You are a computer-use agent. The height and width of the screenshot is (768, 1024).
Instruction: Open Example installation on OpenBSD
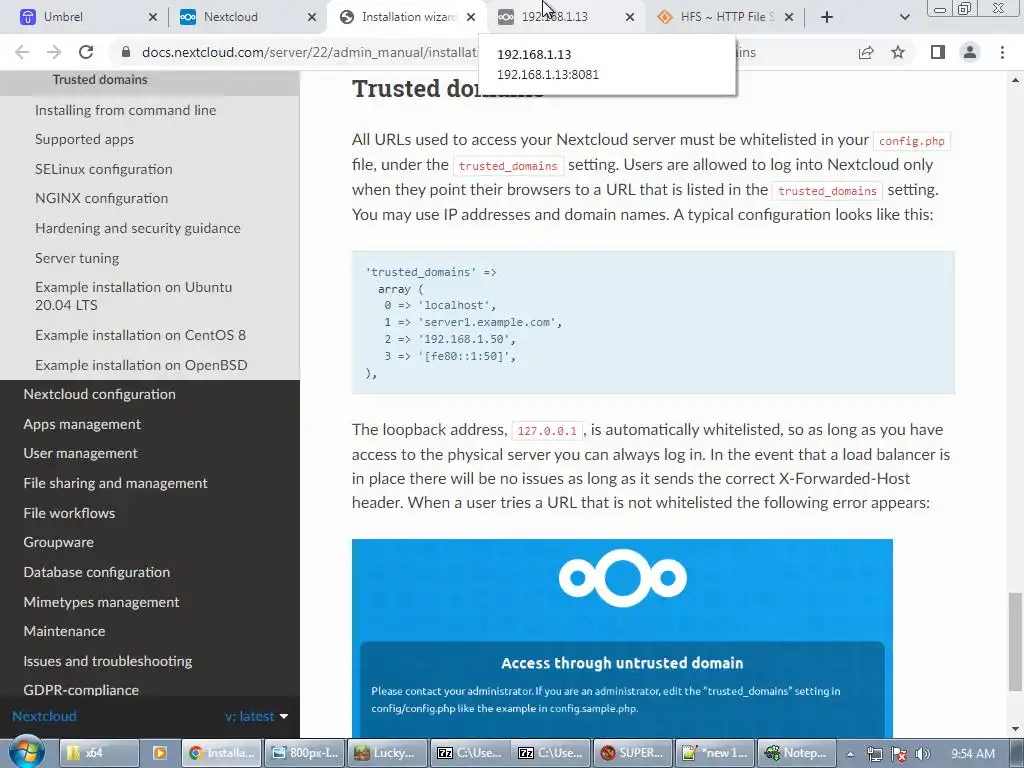[x=141, y=365]
